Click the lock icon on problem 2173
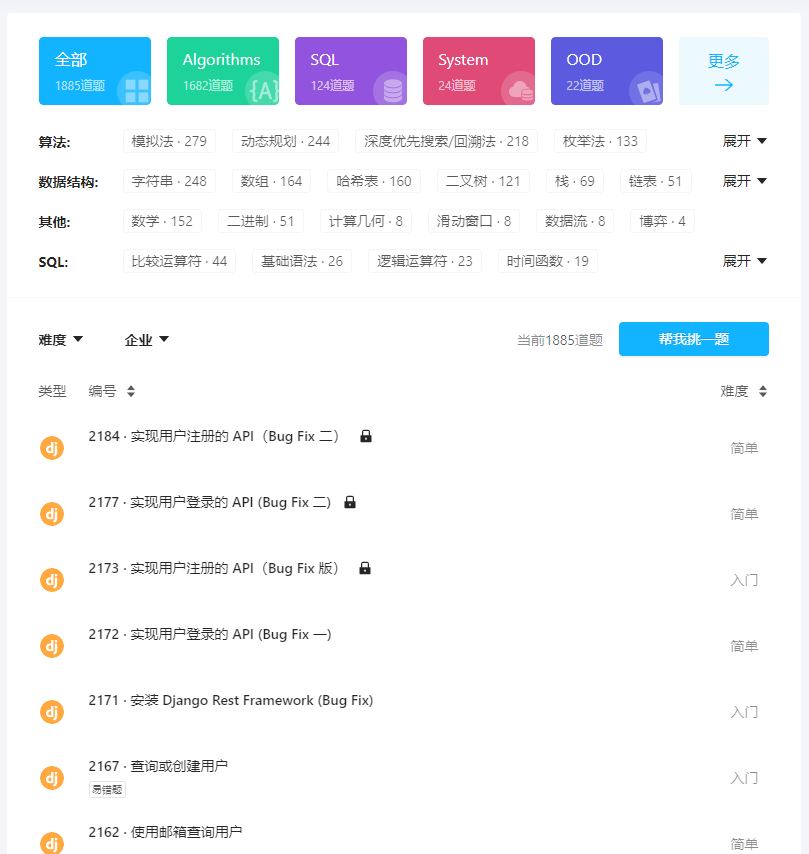The image size is (809, 854). pyautogui.click(x=364, y=567)
